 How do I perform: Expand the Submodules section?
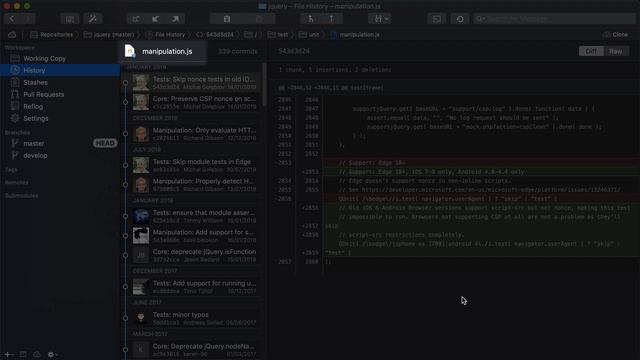pyautogui.click(x=21, y=196)
